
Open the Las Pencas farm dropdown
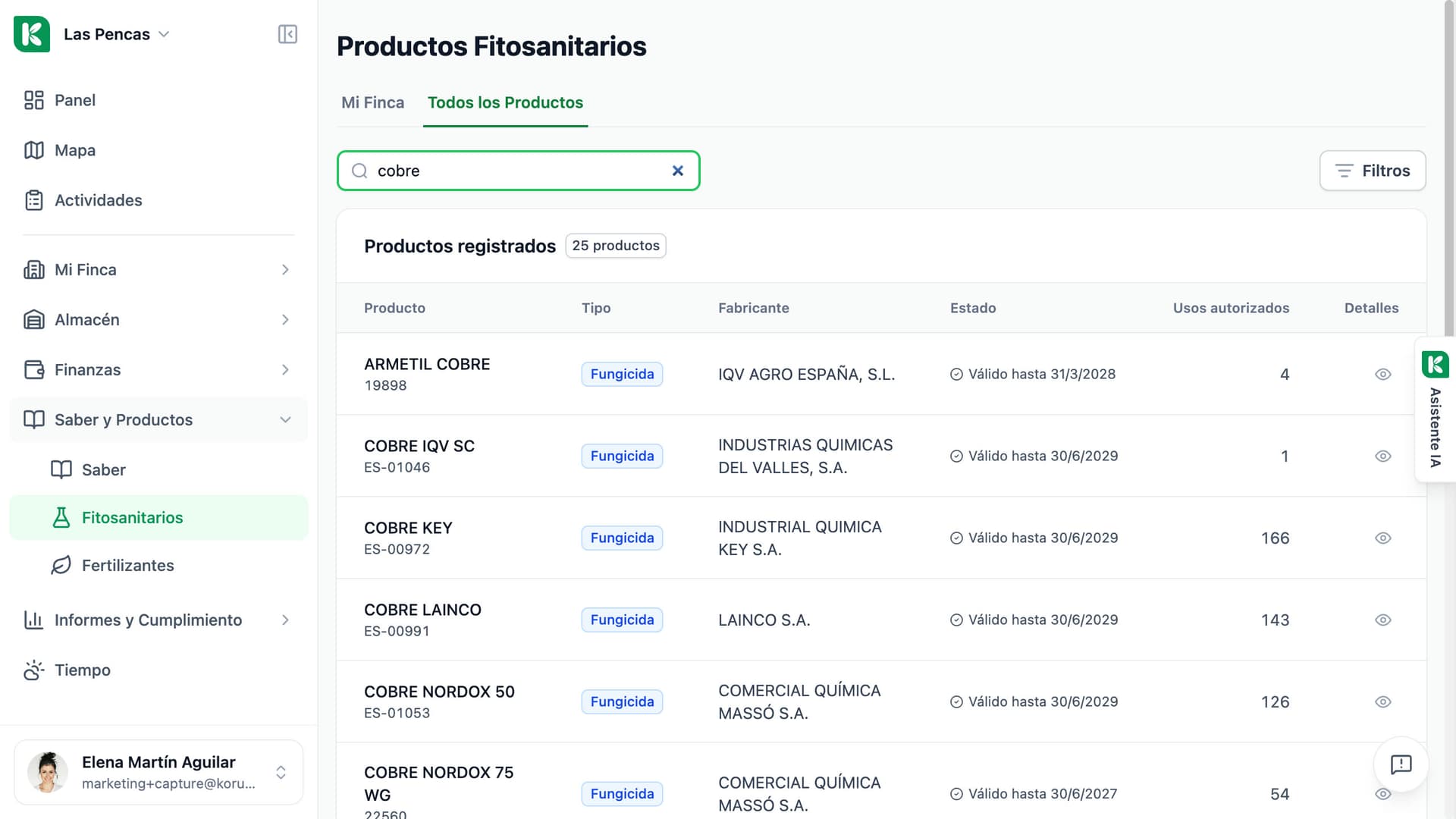coord(116,34)
